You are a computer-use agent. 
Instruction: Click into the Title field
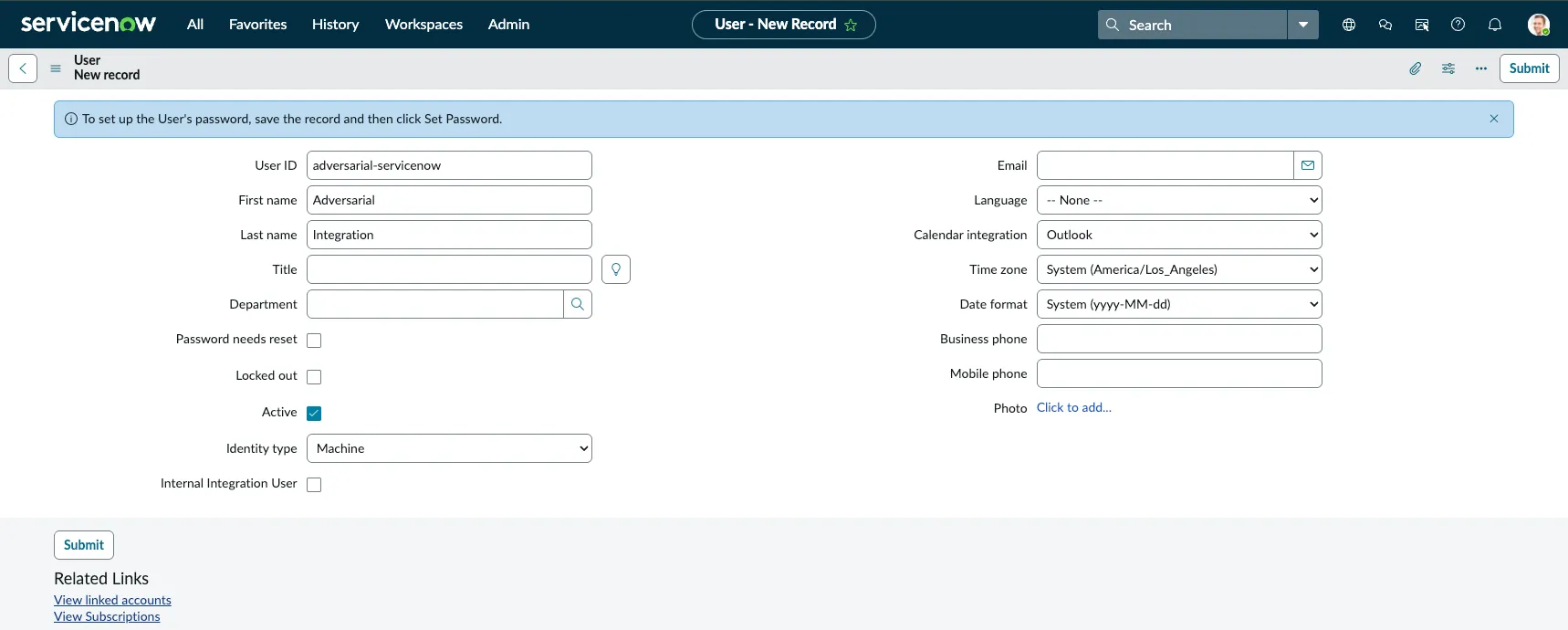(449, 269)
